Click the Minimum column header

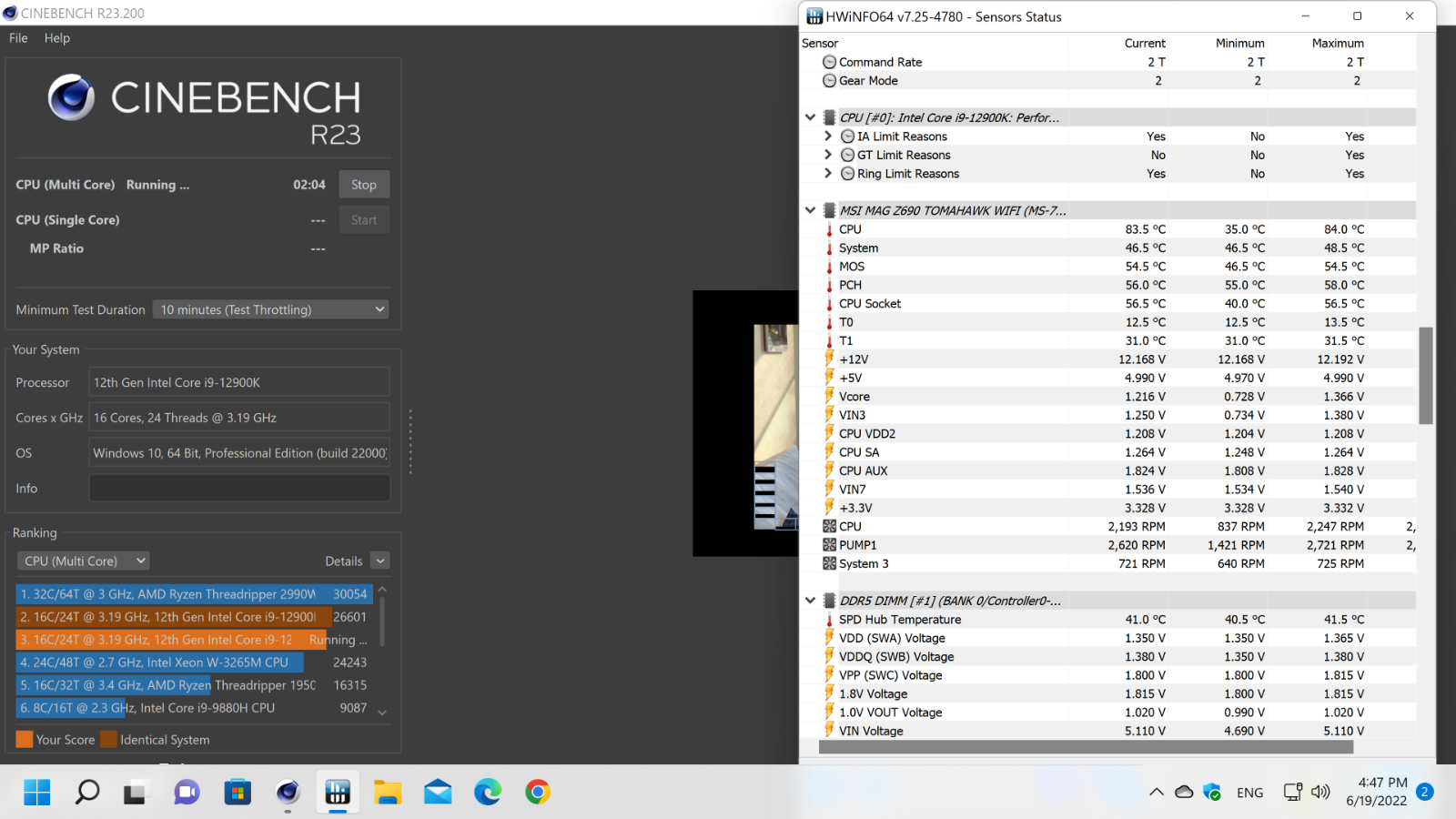coord(1239,44)
